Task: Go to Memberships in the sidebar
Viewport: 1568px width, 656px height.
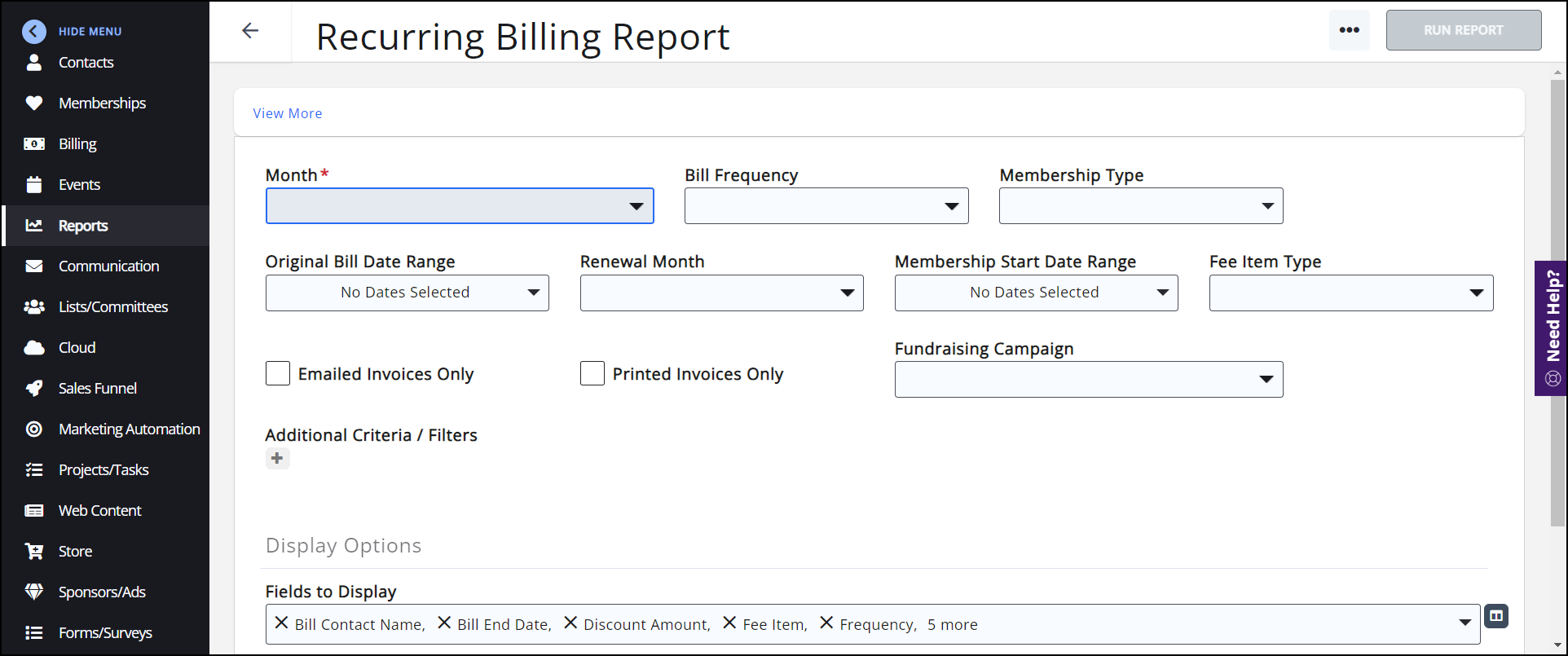Action: [102, 103]
